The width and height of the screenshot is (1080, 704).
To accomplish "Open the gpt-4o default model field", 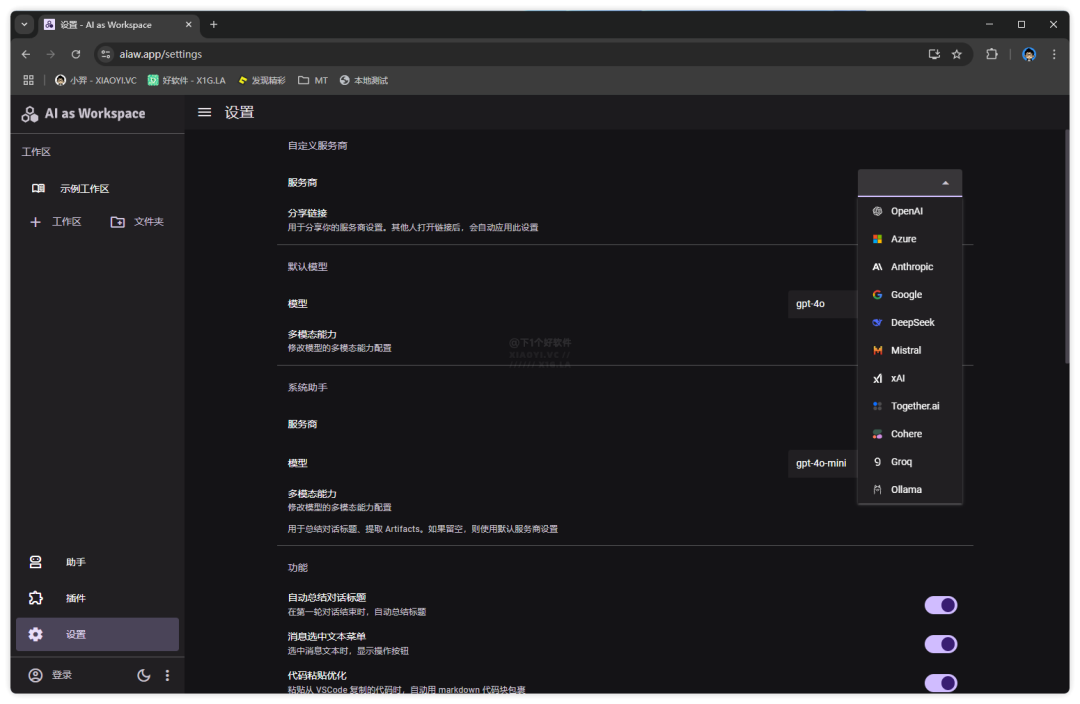I will tap(822, 304).
